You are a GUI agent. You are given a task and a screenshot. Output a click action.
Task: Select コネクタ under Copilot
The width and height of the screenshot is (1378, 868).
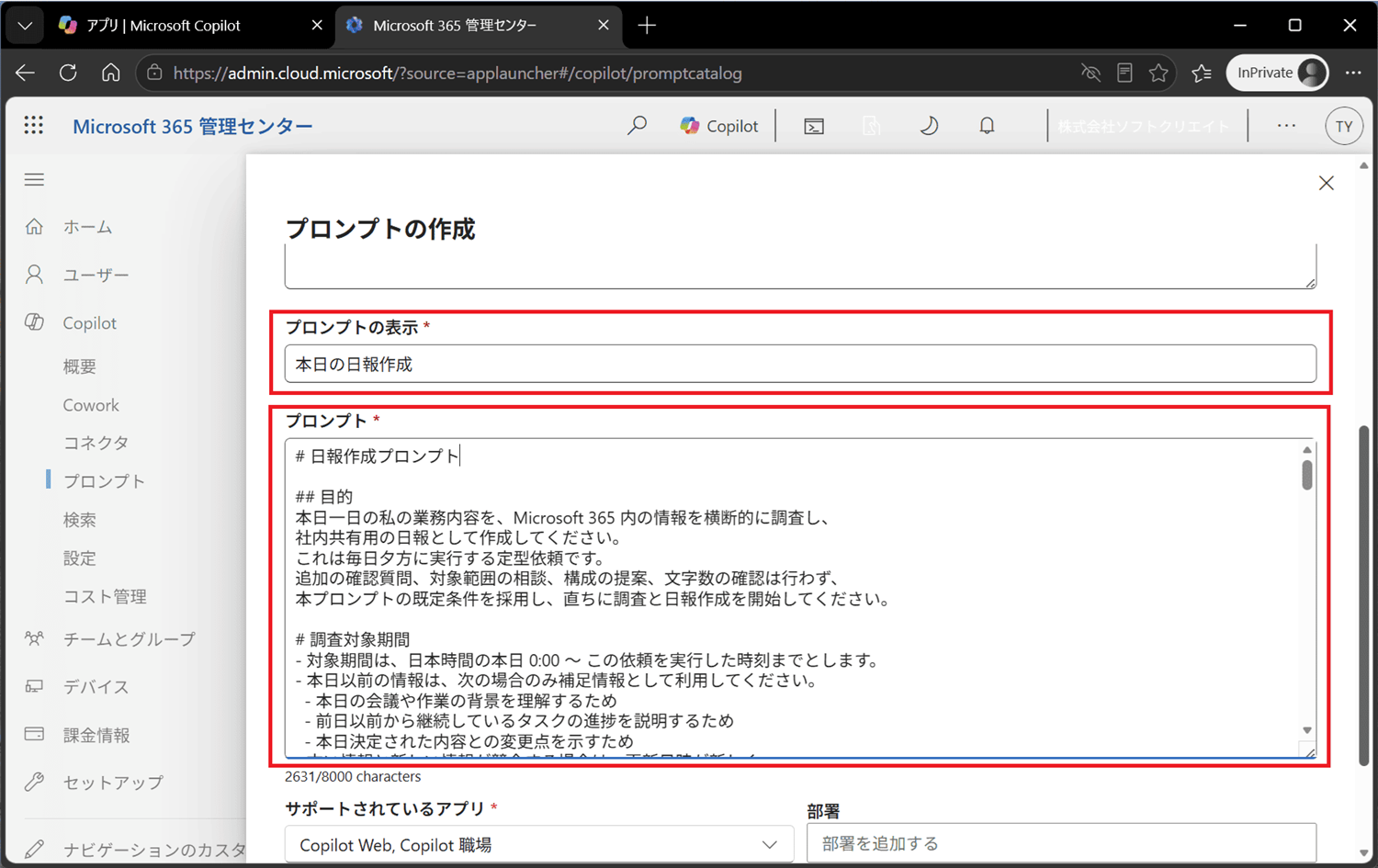(x=96, y=443)
